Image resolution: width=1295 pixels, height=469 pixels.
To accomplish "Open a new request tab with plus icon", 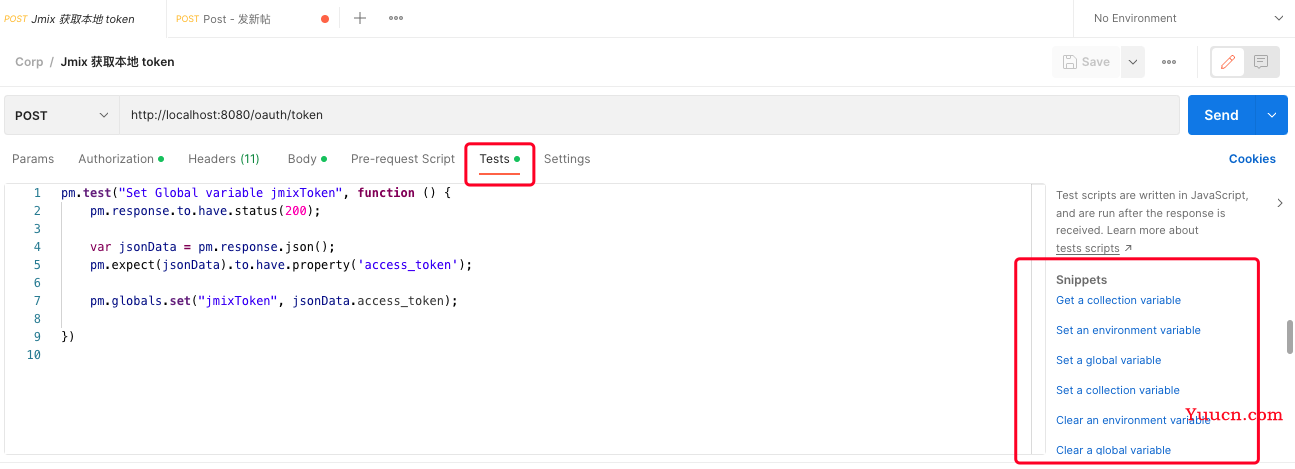I will 360,18.
